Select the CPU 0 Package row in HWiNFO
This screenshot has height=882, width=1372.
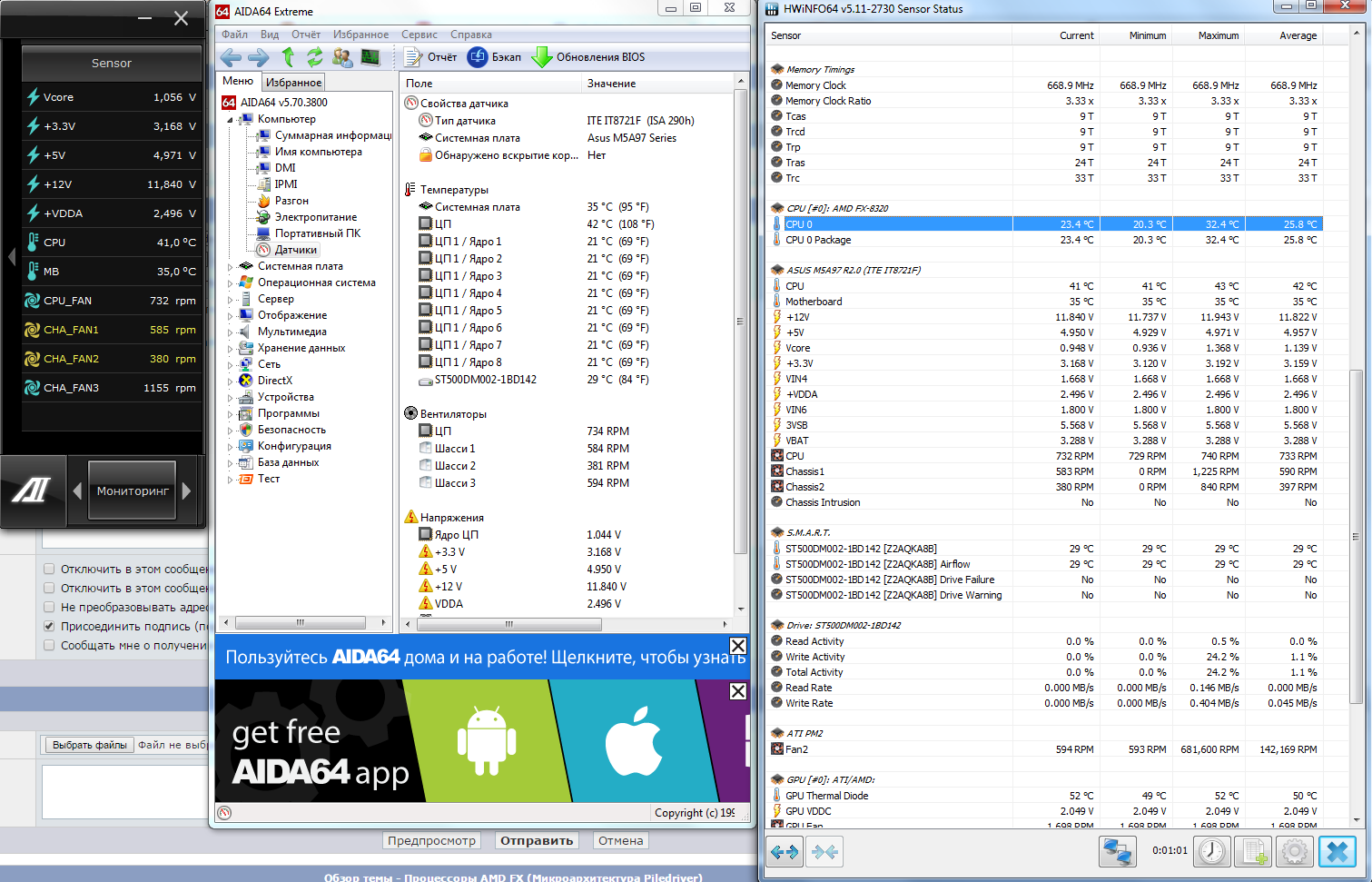pos(1046,240)
